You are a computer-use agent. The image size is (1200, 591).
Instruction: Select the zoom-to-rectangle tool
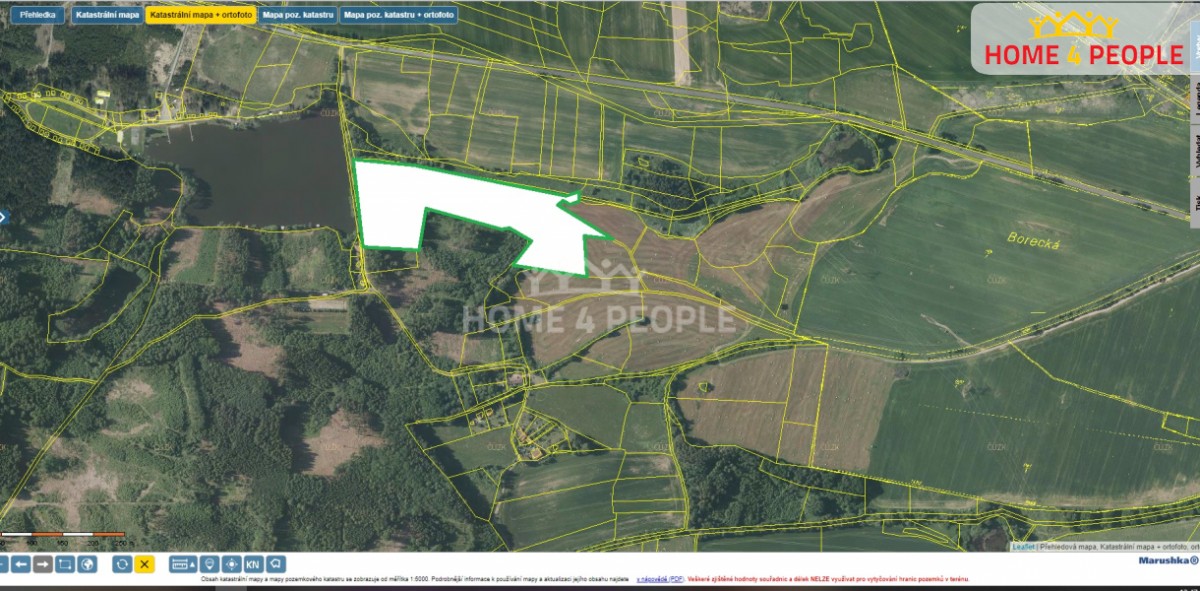click(65, 564)
